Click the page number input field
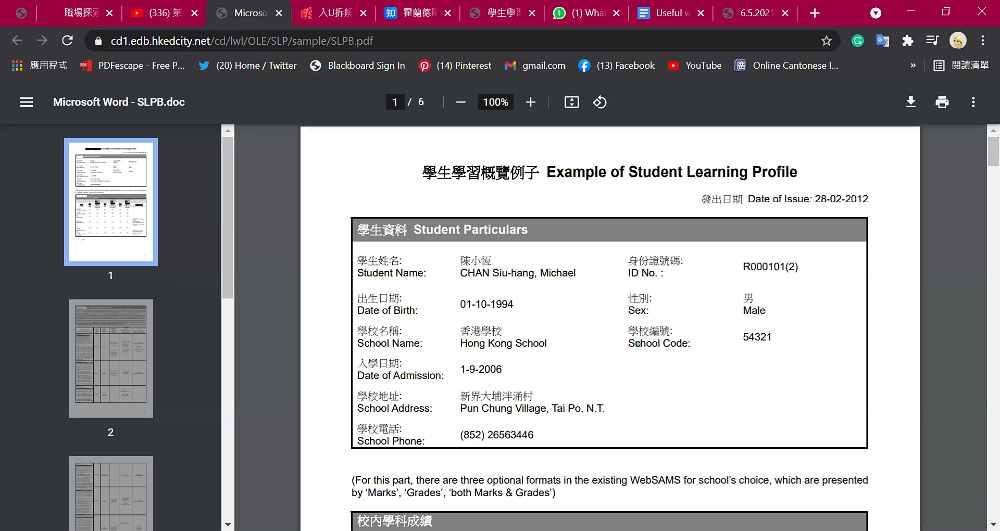This screenshot has height=531, width=1000. (x=395, y=102)
